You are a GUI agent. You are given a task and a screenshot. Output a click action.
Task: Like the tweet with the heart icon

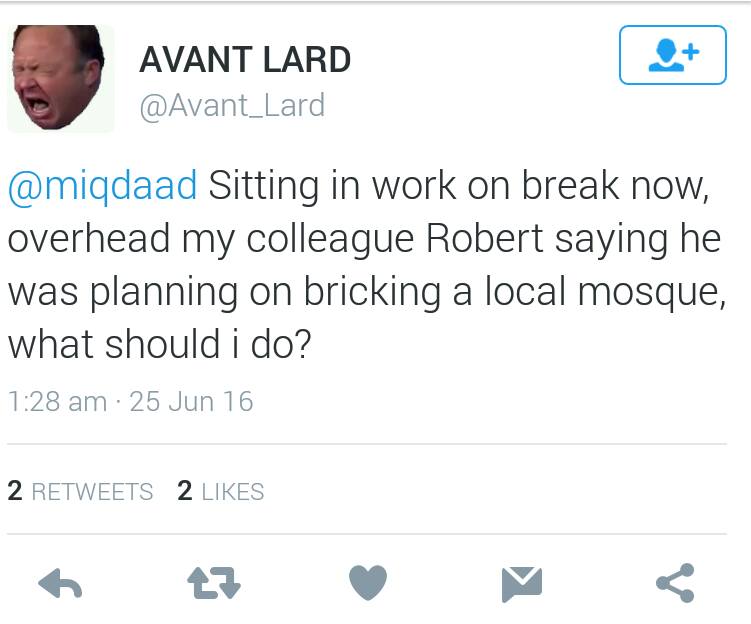(368, 583)
